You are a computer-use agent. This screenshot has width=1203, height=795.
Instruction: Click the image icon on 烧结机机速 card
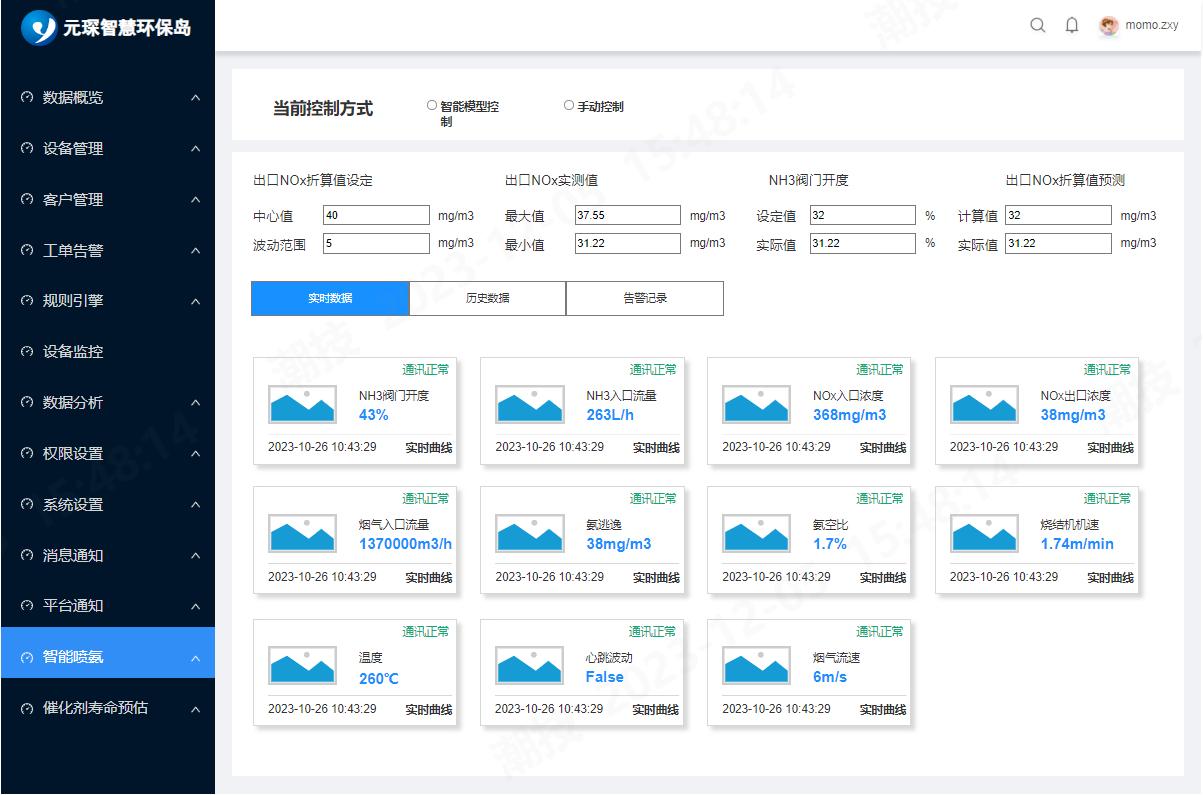click(983, 533)
